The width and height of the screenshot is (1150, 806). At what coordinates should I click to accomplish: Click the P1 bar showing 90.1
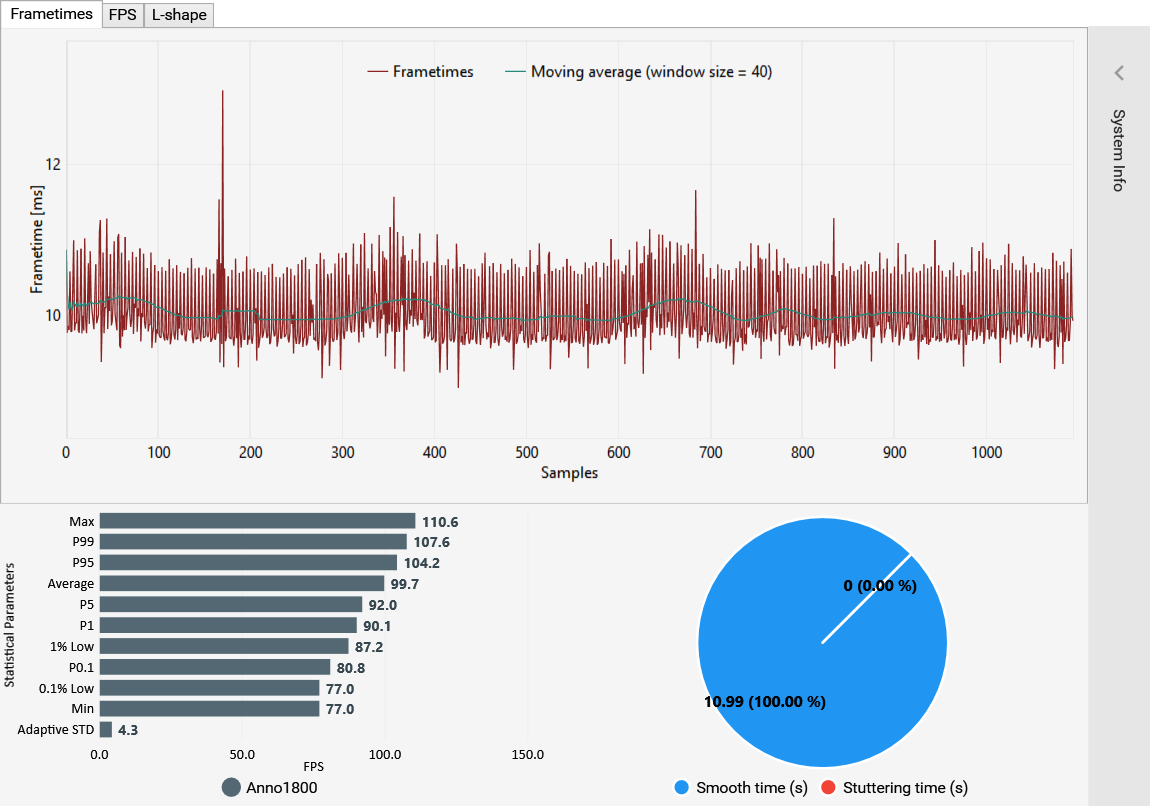[x=228, y=625]
